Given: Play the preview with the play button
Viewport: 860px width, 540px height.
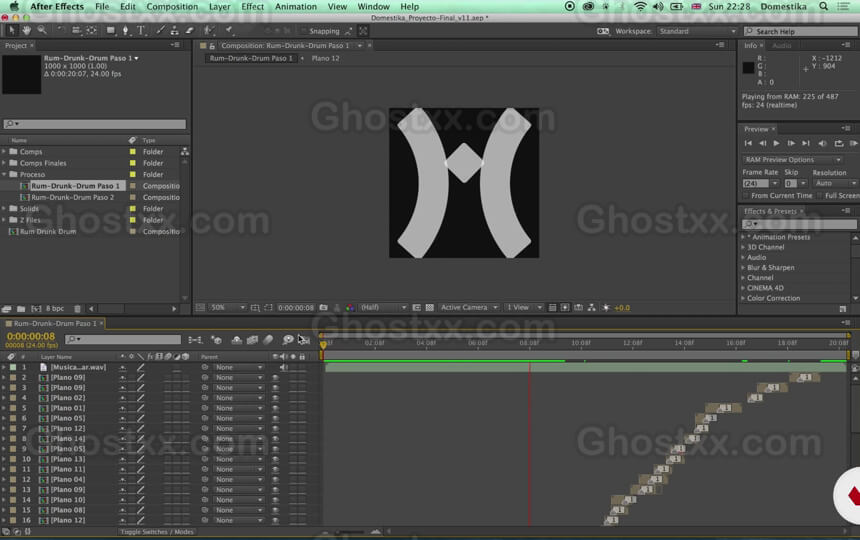Looking at the screenshot, I should click(776, 144).
